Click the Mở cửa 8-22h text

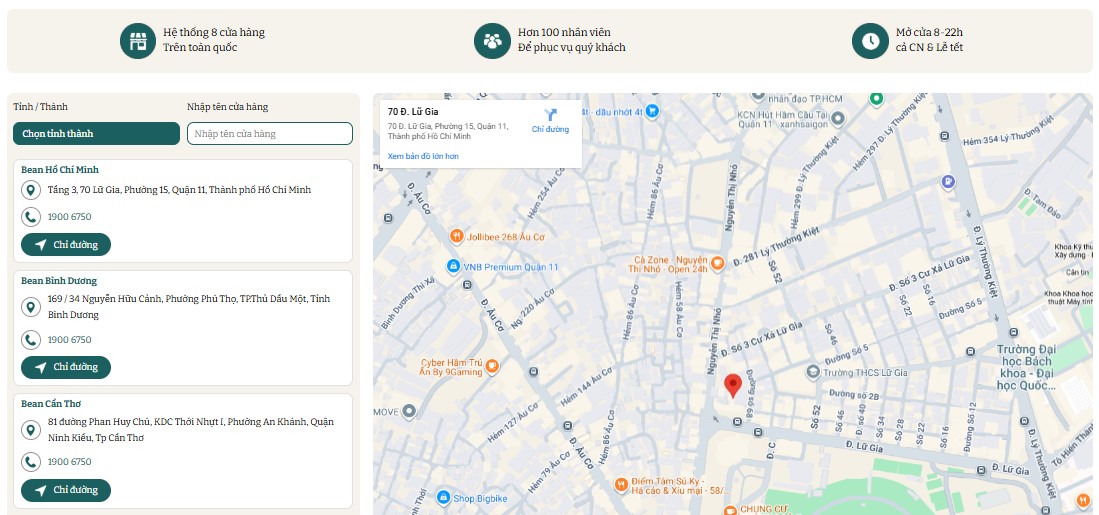(929, 32)
